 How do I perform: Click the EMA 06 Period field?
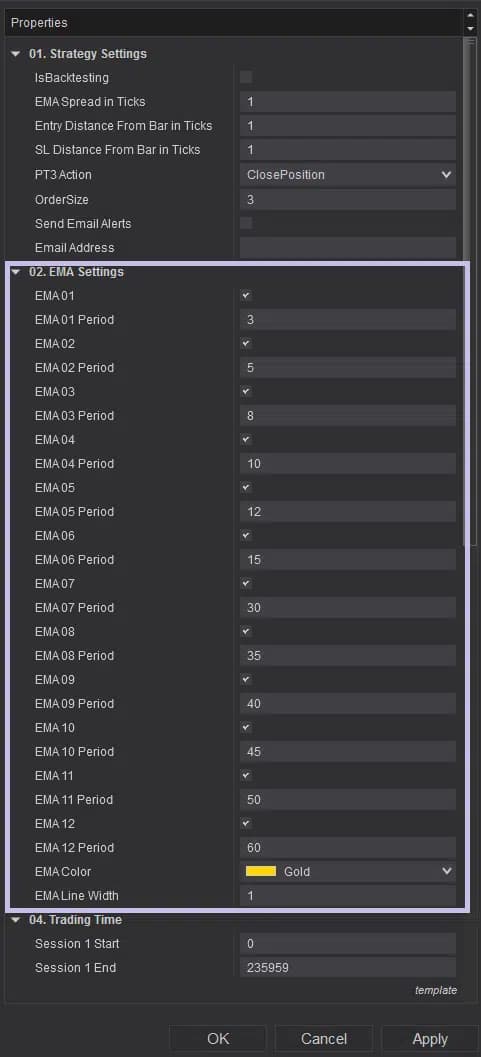point(348,560)
